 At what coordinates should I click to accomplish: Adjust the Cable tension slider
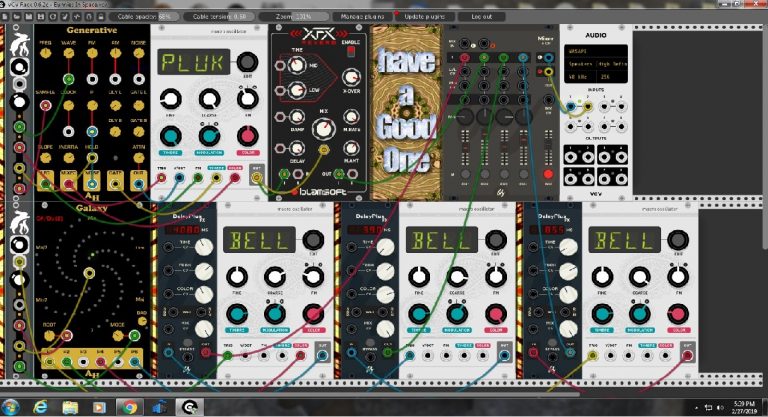click(219, 16)
